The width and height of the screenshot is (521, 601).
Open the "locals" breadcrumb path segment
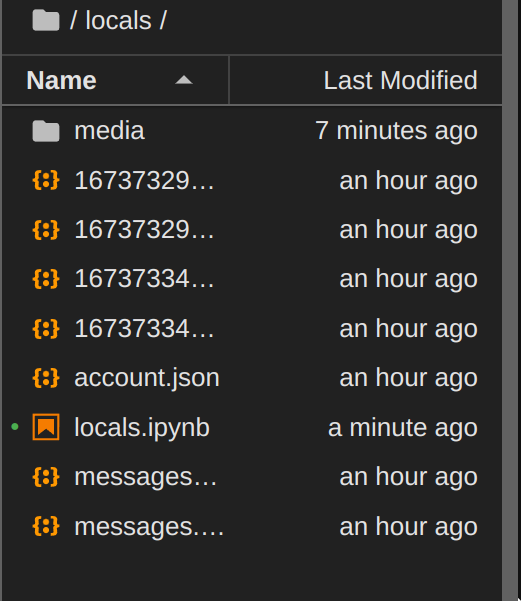118,20
